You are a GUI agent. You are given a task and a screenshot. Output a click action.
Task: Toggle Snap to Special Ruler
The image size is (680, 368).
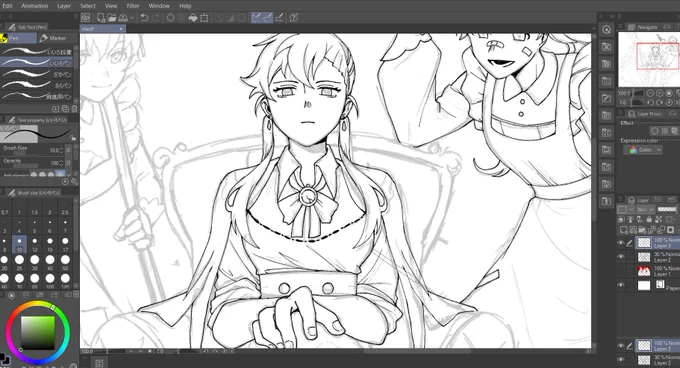pyautogui.click(x=268, y=18)
